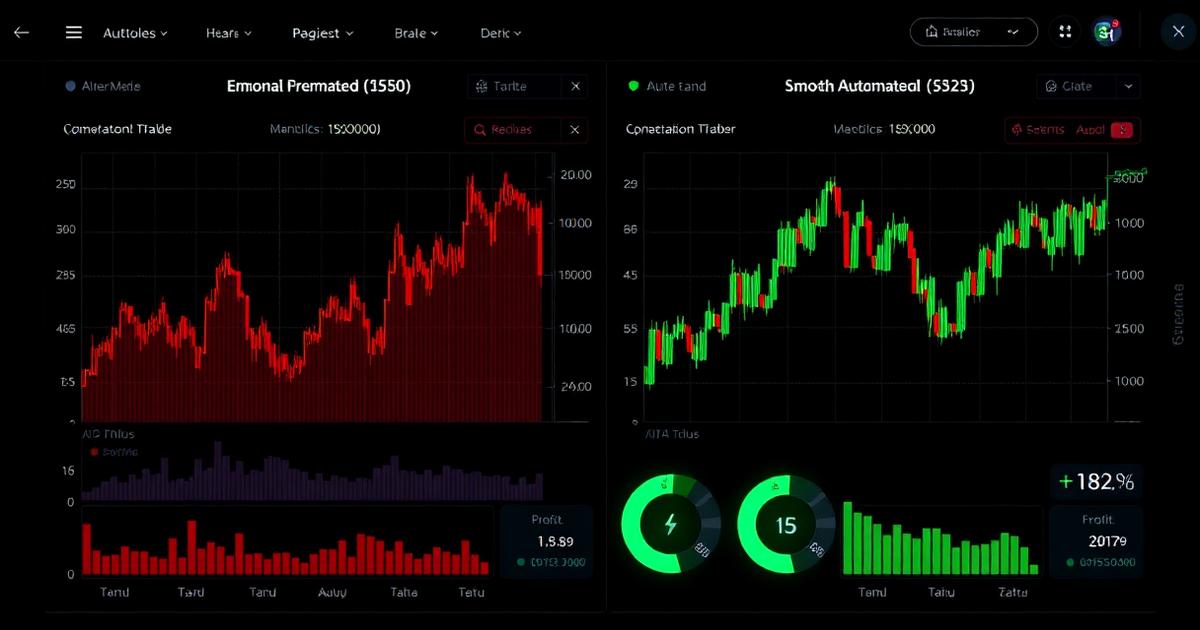The image size is (1200, 630).
Task: Click the red Selents Atud button
Action: [1073, 130]
